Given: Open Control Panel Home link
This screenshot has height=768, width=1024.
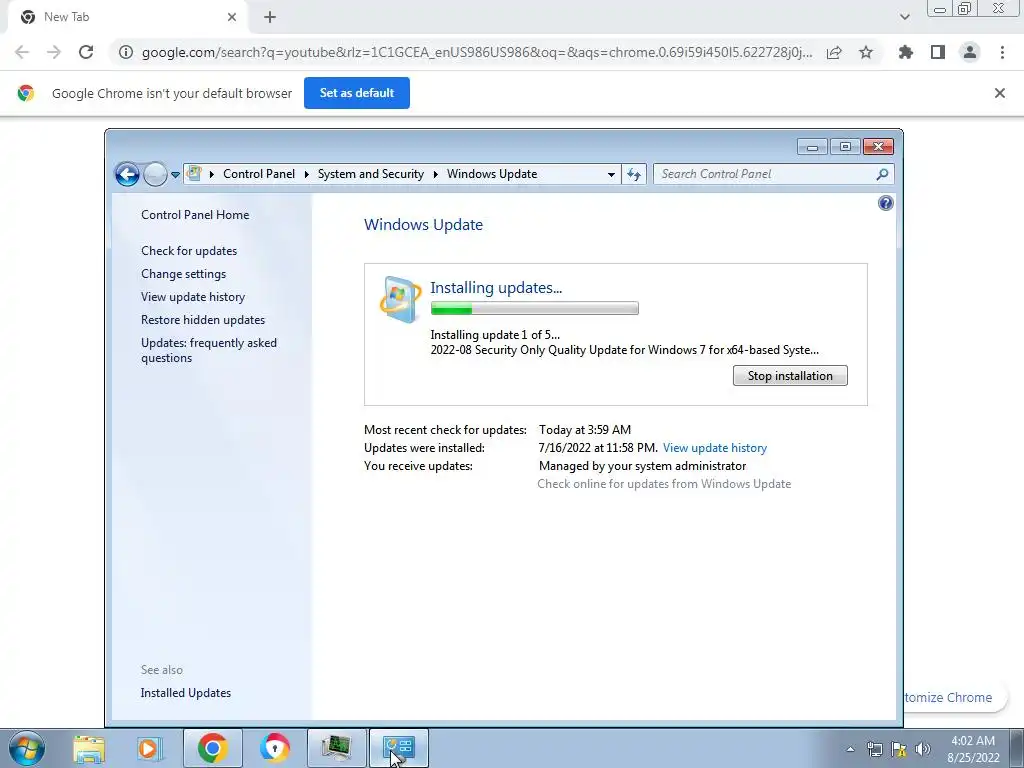Looking at the screenshot, I should 195,215.
